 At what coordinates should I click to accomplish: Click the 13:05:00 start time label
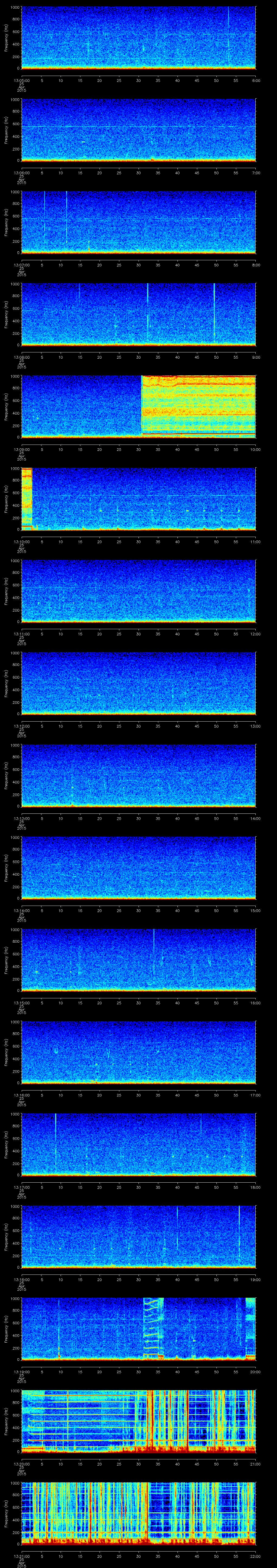21,80
